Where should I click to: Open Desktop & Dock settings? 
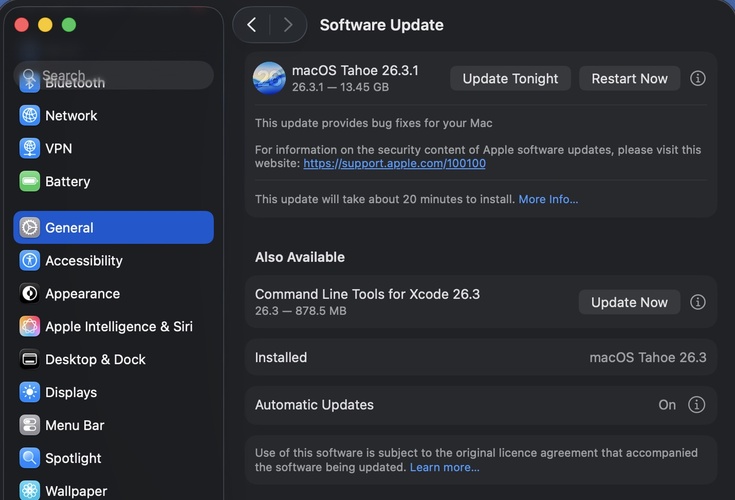pyautogui.click(x=113, y=359)
